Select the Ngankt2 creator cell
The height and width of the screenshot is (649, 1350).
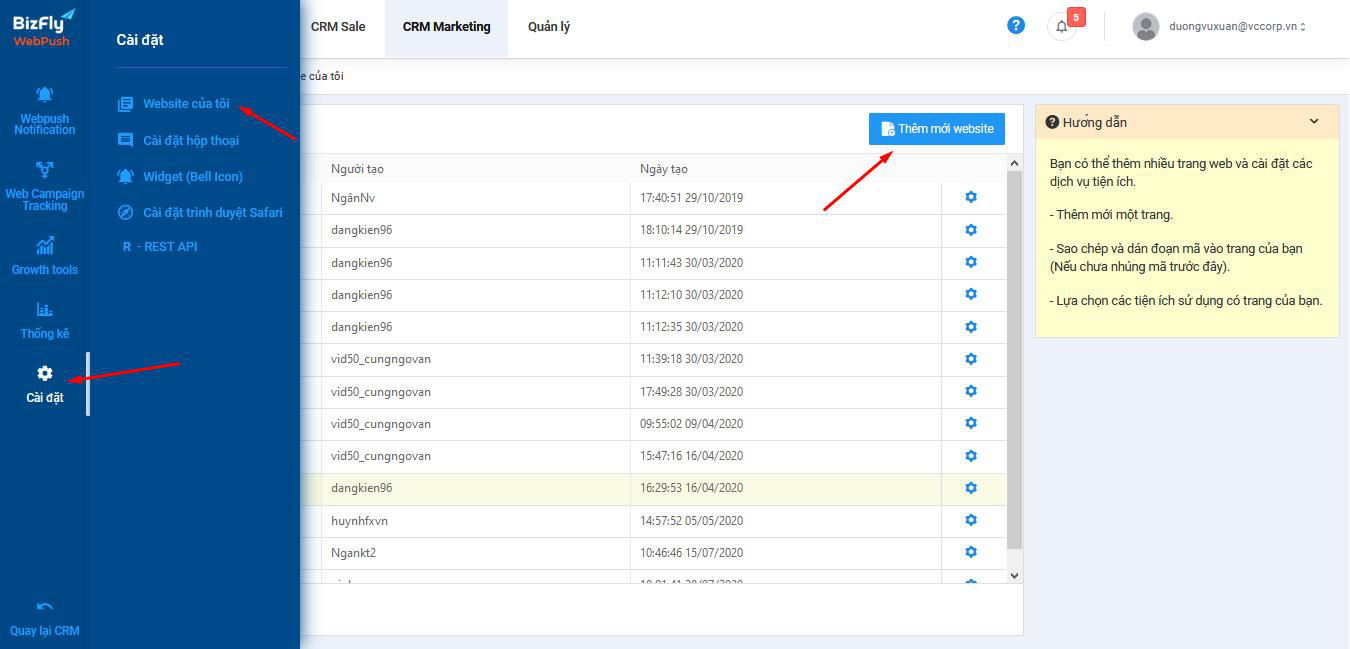pyautogui.click(x=476, y=553)
